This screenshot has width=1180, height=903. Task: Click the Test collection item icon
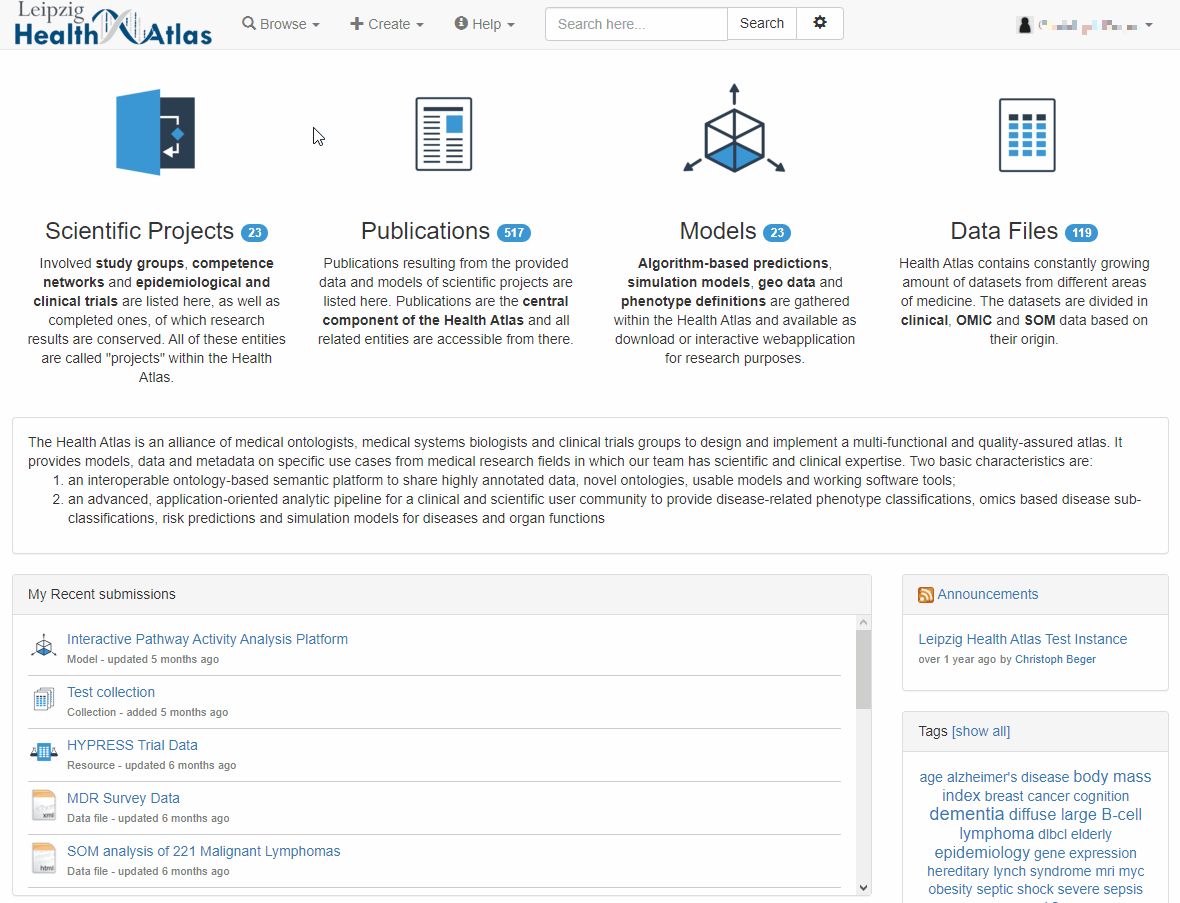[43, 699]
